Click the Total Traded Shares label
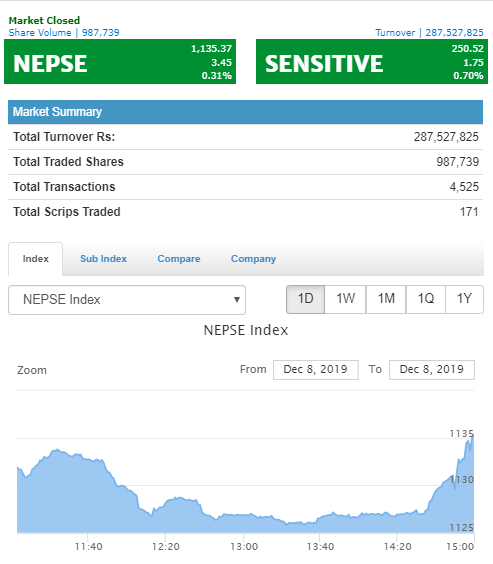Screen dimensions: 493x564 coord(68,162)
